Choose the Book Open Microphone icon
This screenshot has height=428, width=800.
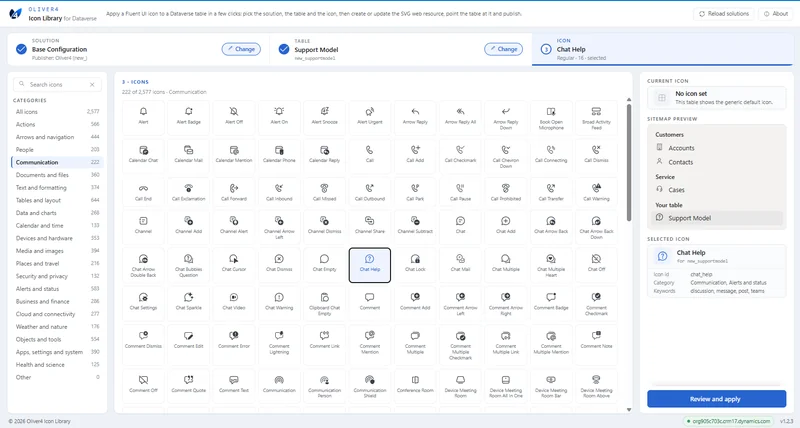[551, 117]
